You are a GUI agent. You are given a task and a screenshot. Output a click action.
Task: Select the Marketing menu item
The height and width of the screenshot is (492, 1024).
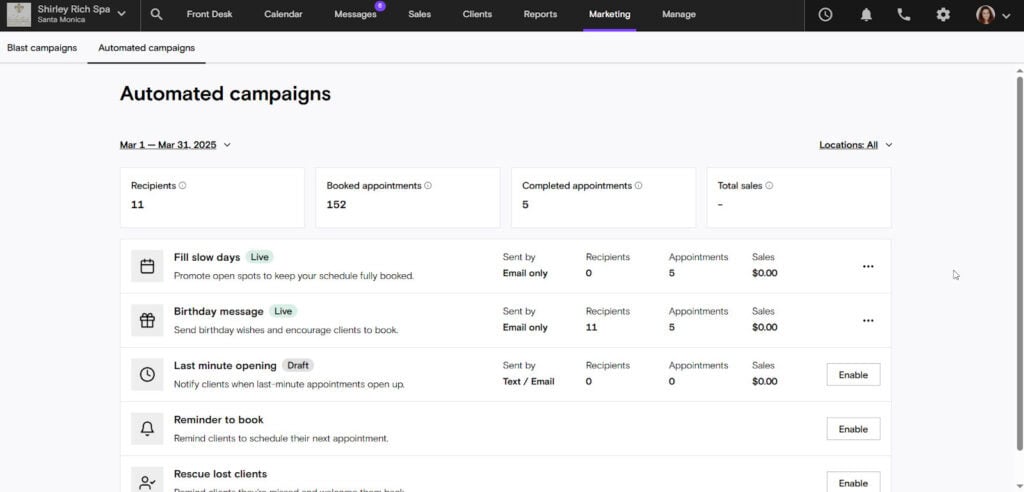[x=609, y=14]
